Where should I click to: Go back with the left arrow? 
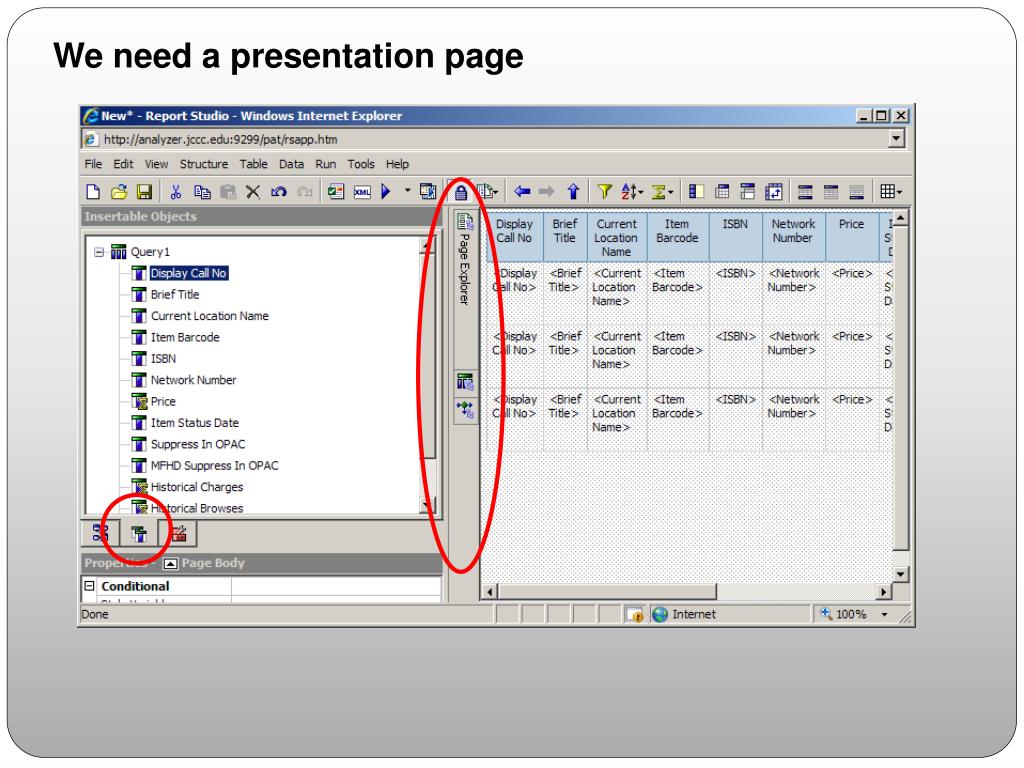[x=522, y=191]
